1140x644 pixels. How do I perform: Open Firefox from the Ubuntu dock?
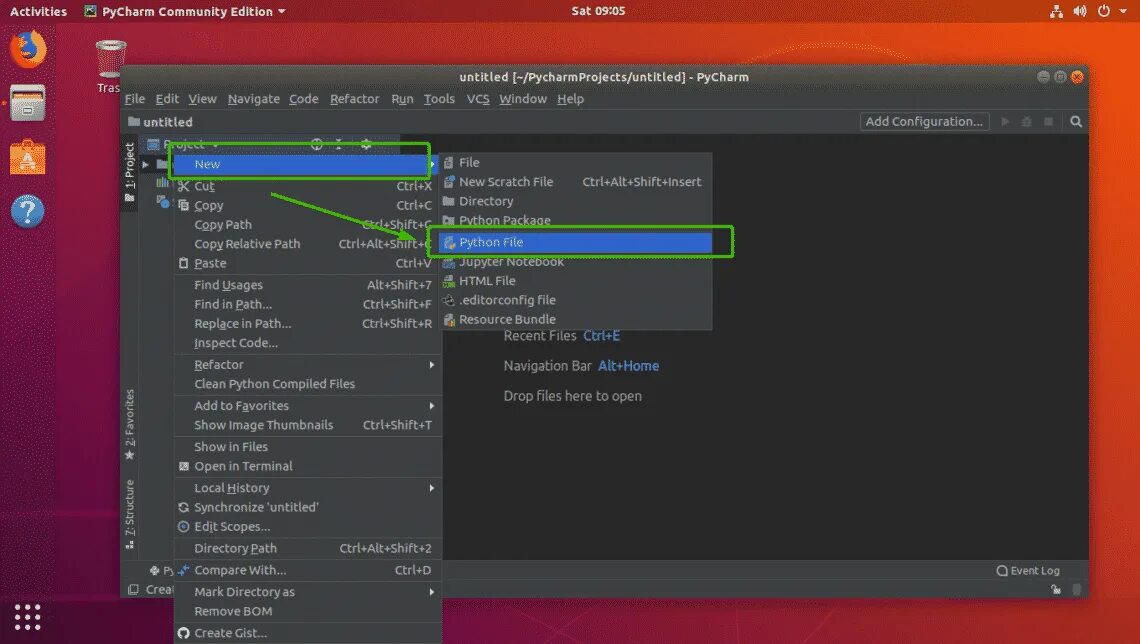[28, 49]
